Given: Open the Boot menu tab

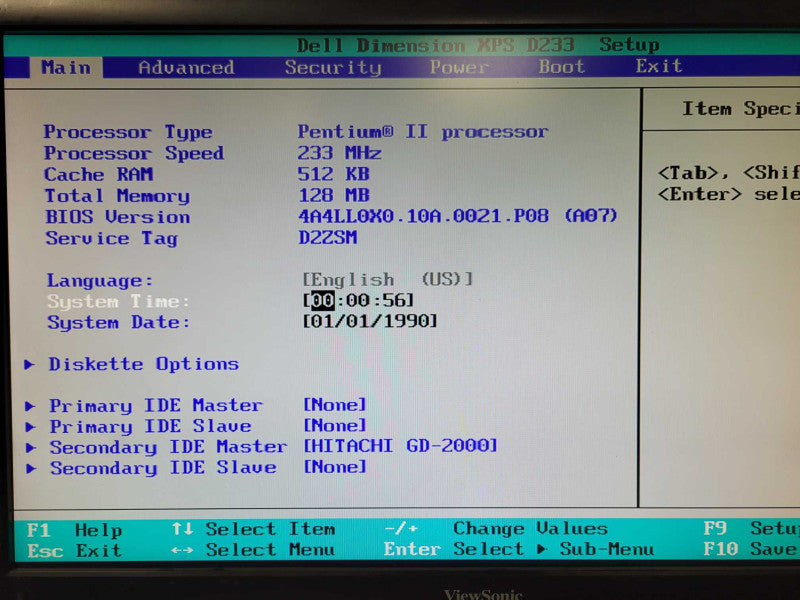Looking at the screenshot, I should 562,66.
